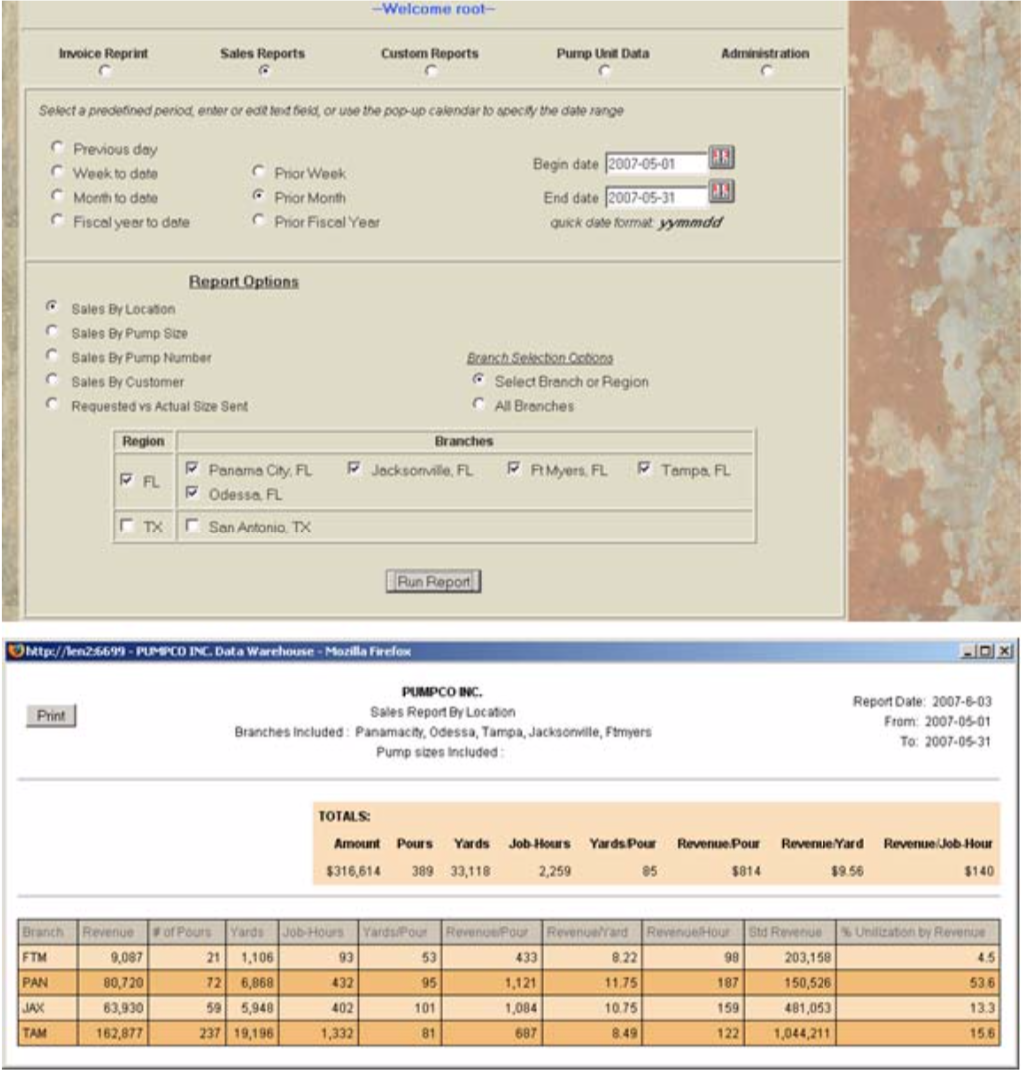
Task: Click the total amount $316,614
Action: [x=353, y=871]
